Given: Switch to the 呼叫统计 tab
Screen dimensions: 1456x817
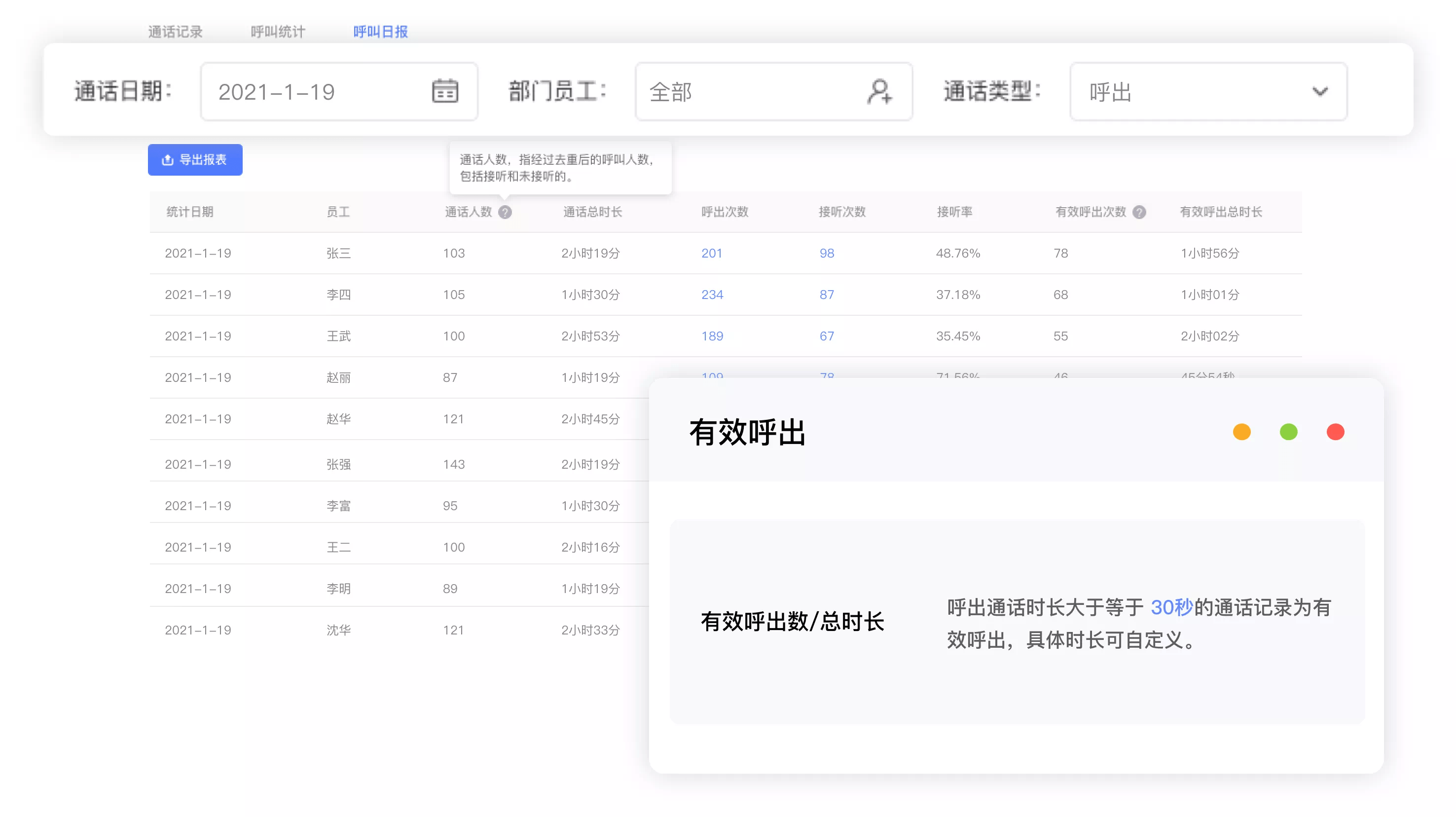Looking at the screenshot, I should (x=278, y=32).
